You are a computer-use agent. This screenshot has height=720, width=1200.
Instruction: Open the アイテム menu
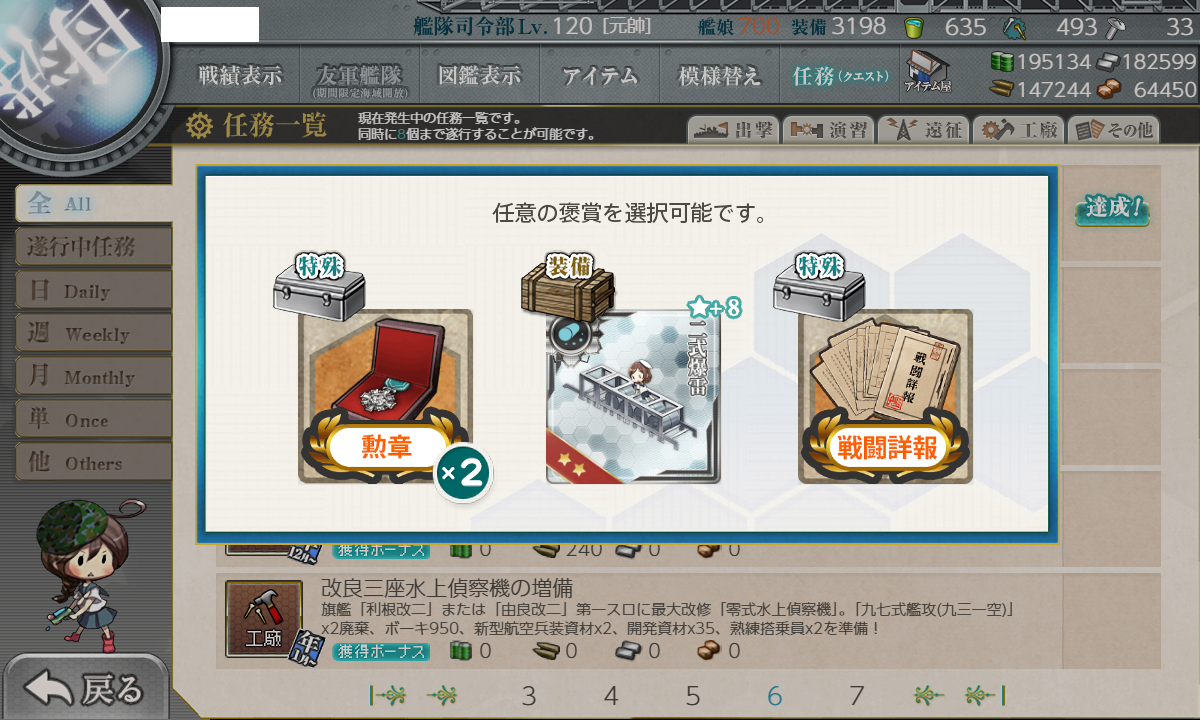pos(599,75)
